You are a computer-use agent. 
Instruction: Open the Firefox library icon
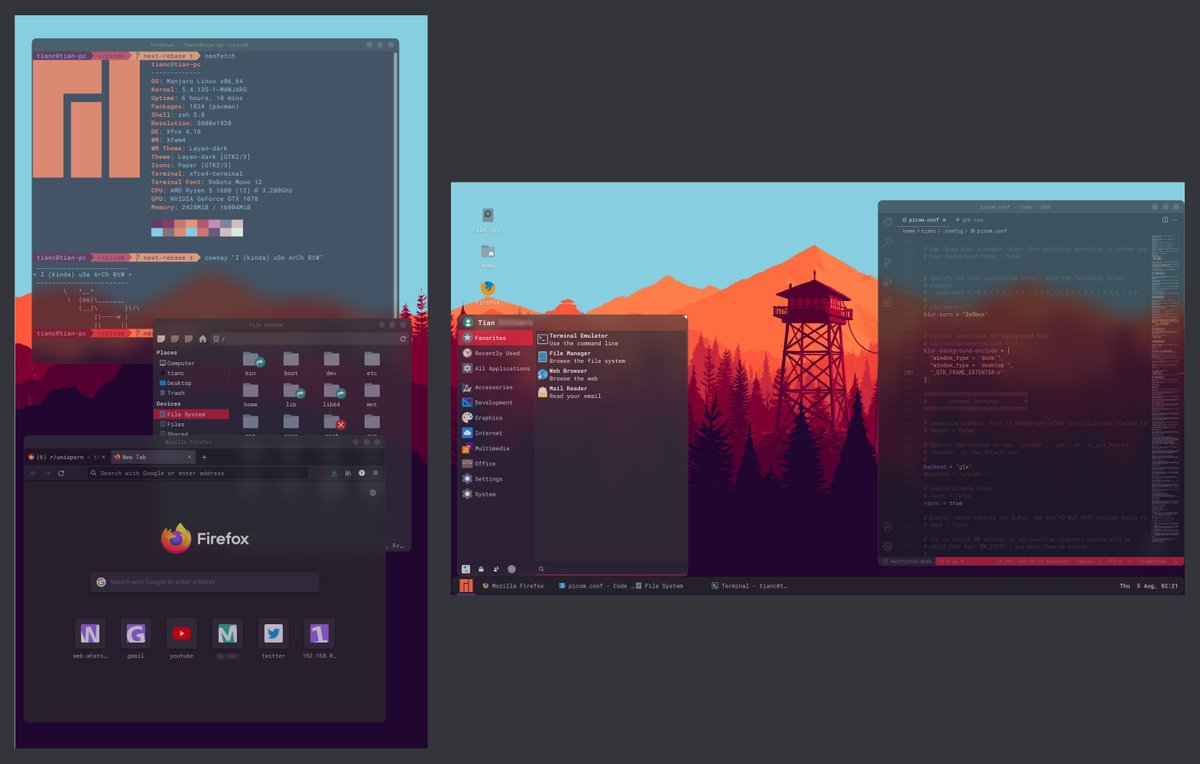[347, 472]
